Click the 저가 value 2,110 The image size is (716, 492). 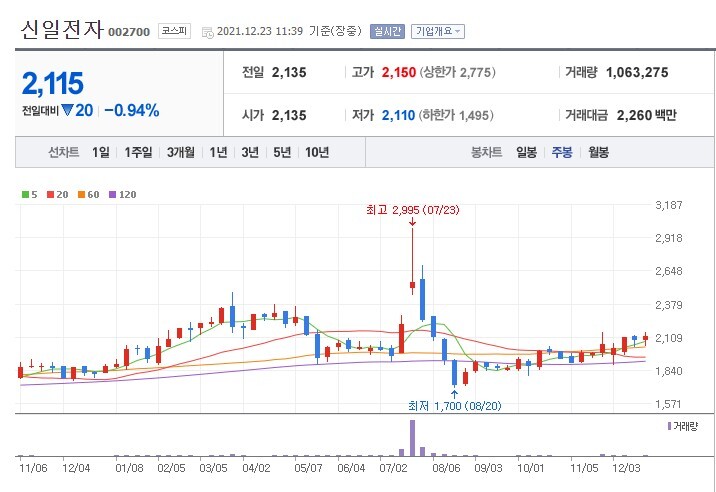click(398, 115)
